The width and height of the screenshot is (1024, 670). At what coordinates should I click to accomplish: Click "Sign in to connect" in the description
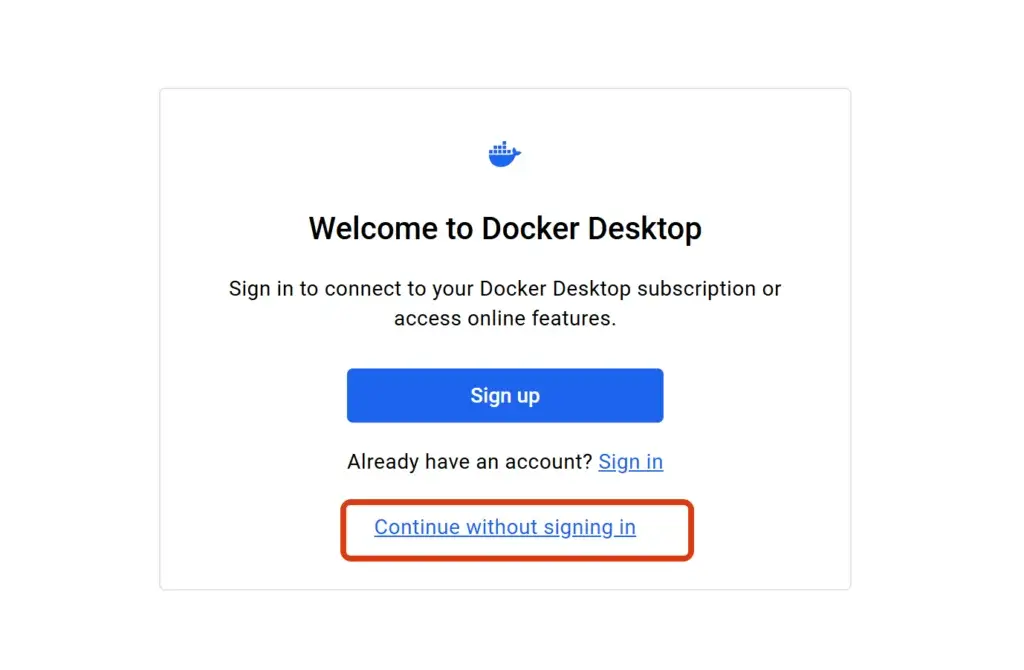300,289
